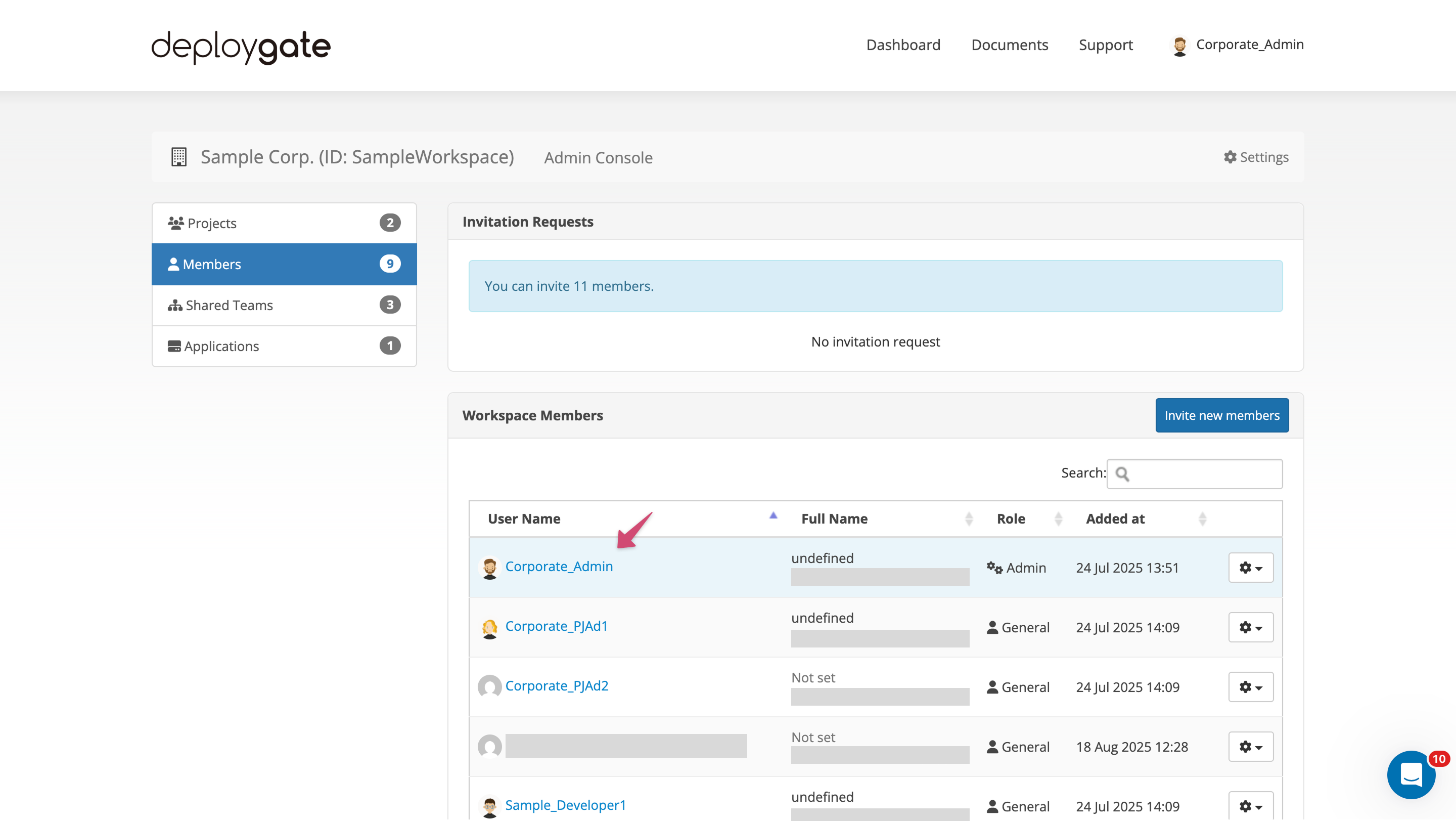This screenshot has width=1456, height=821.
Task: Open the Documents page
Action: (1010, 45)
